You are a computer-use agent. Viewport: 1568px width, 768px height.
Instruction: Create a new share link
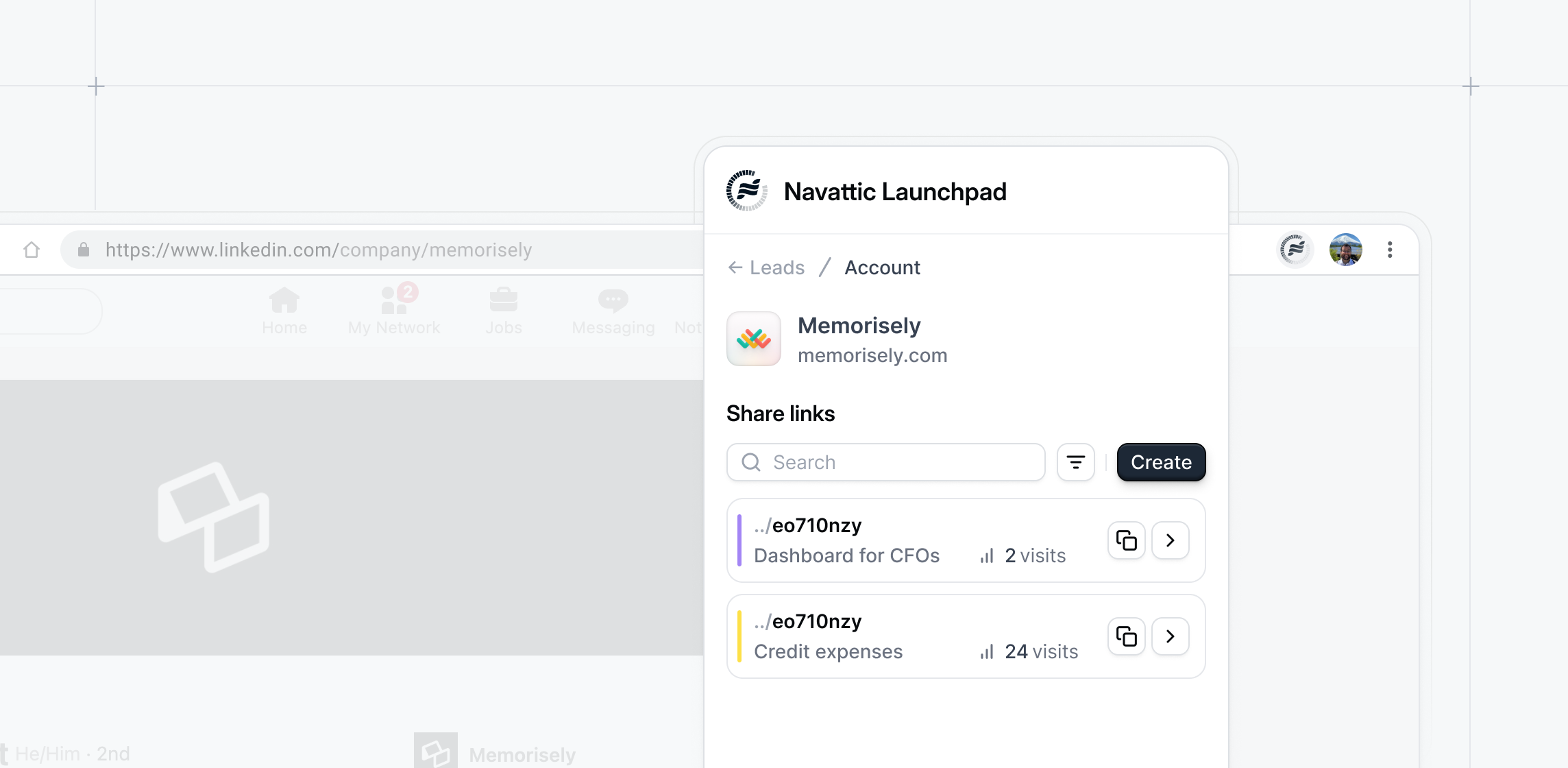click(x=1161, y=462)
